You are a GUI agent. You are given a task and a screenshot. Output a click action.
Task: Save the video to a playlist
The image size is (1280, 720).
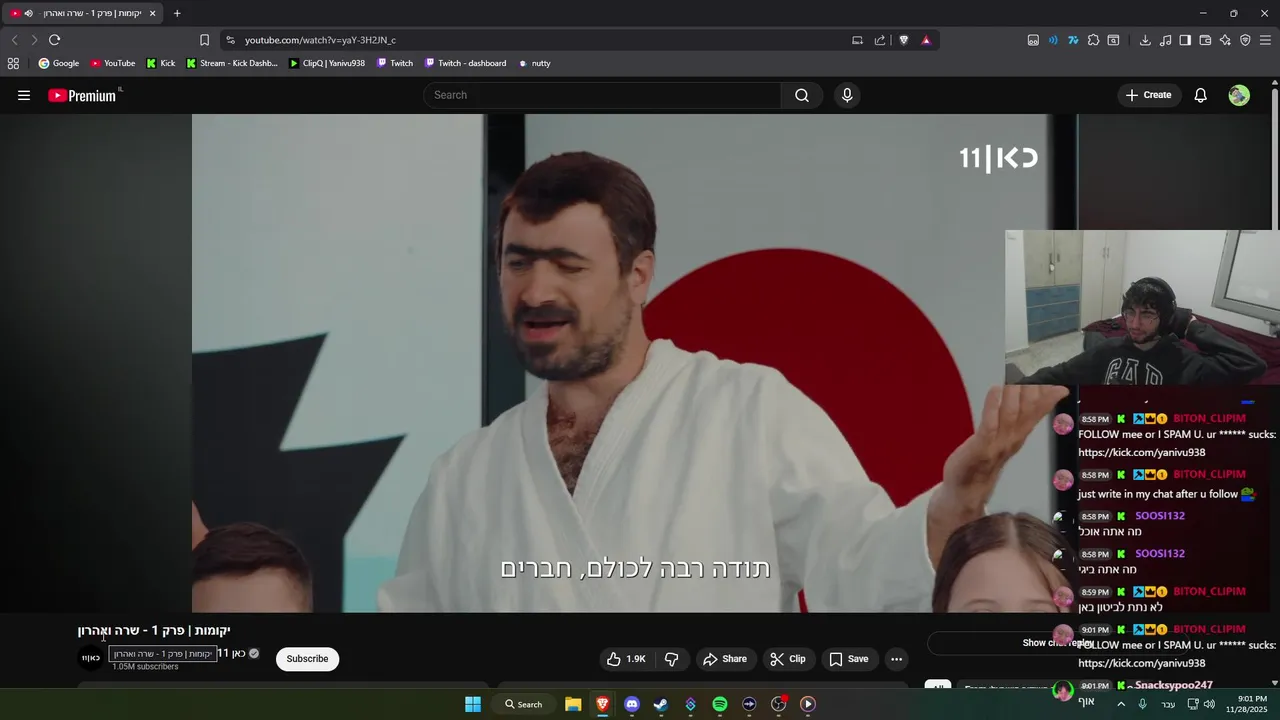(849, 659)
